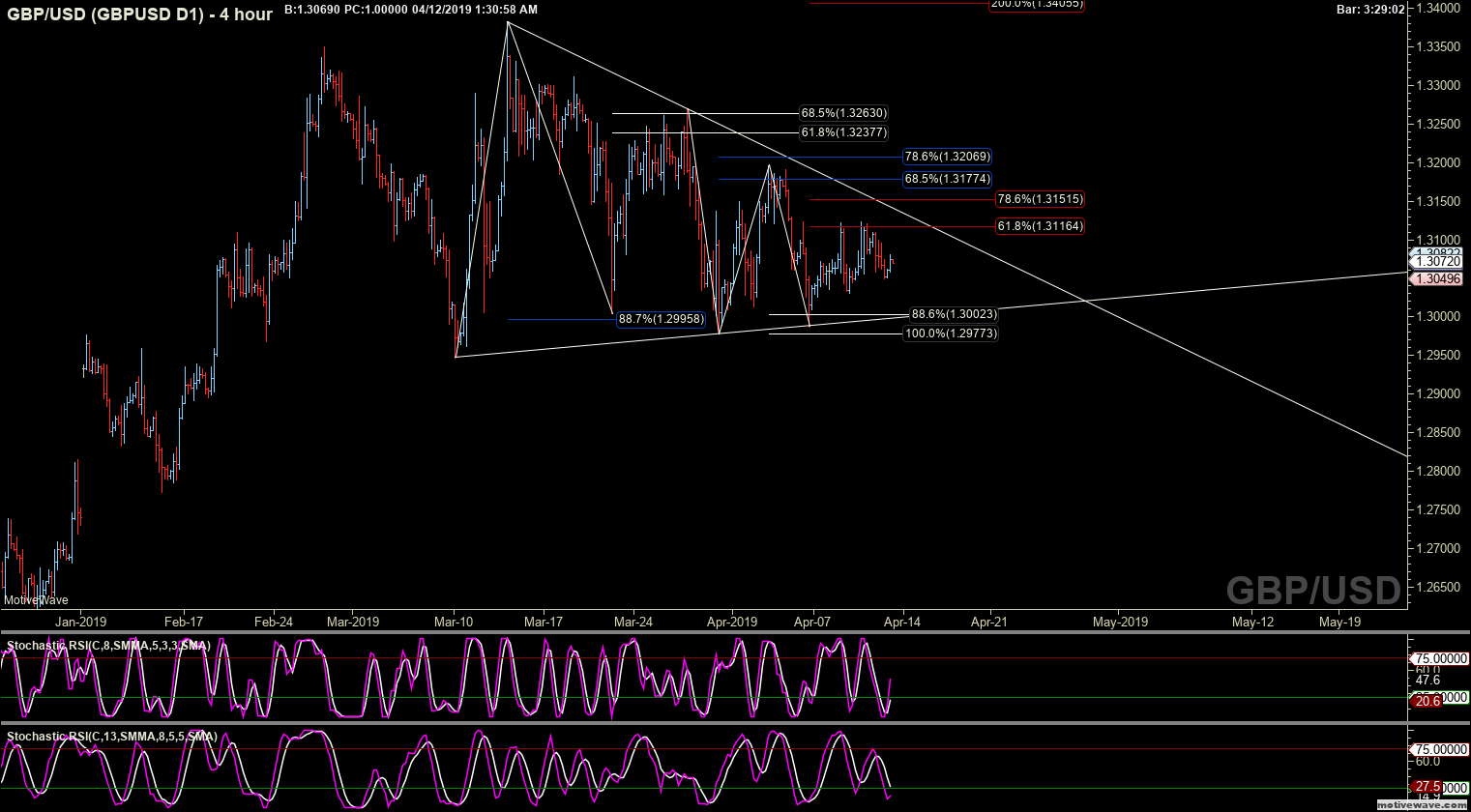Select the 68.5%(1.31774) Fibonacci label
The image size is (1471, 812).
[947, 179]
